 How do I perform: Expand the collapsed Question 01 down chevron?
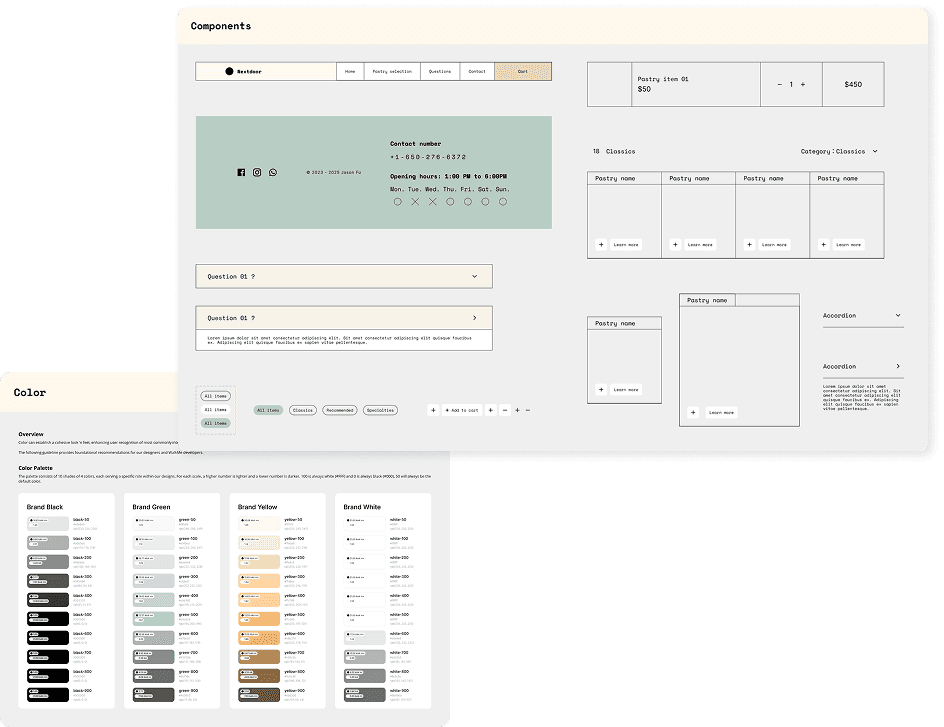click(x=474, y=276)
